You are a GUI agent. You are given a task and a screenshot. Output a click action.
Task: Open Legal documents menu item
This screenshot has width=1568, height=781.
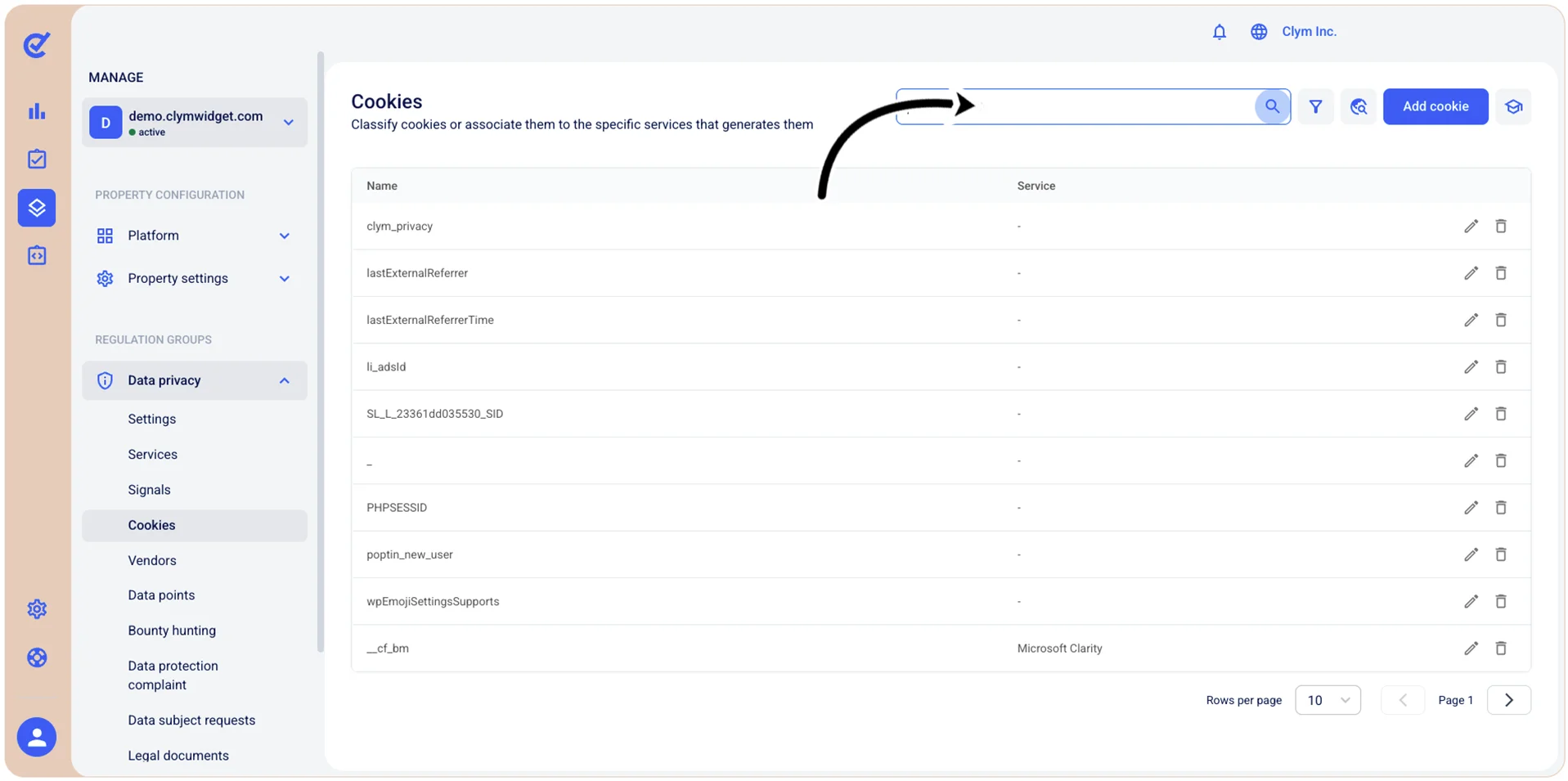178,756
